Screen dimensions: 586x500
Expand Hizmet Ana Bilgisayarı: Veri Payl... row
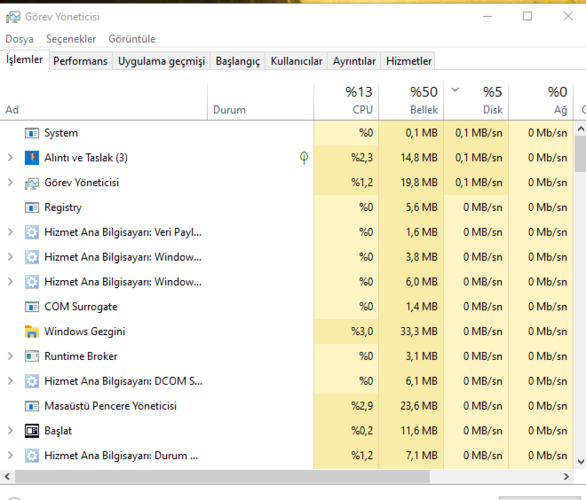point(10,232)
